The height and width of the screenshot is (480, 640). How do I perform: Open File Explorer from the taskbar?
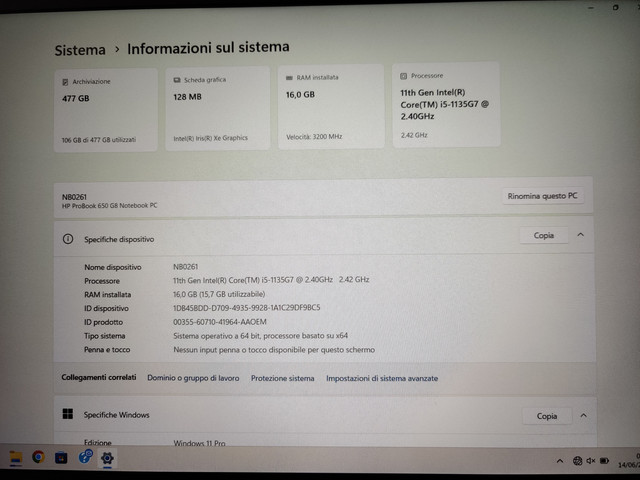[16, 458]
